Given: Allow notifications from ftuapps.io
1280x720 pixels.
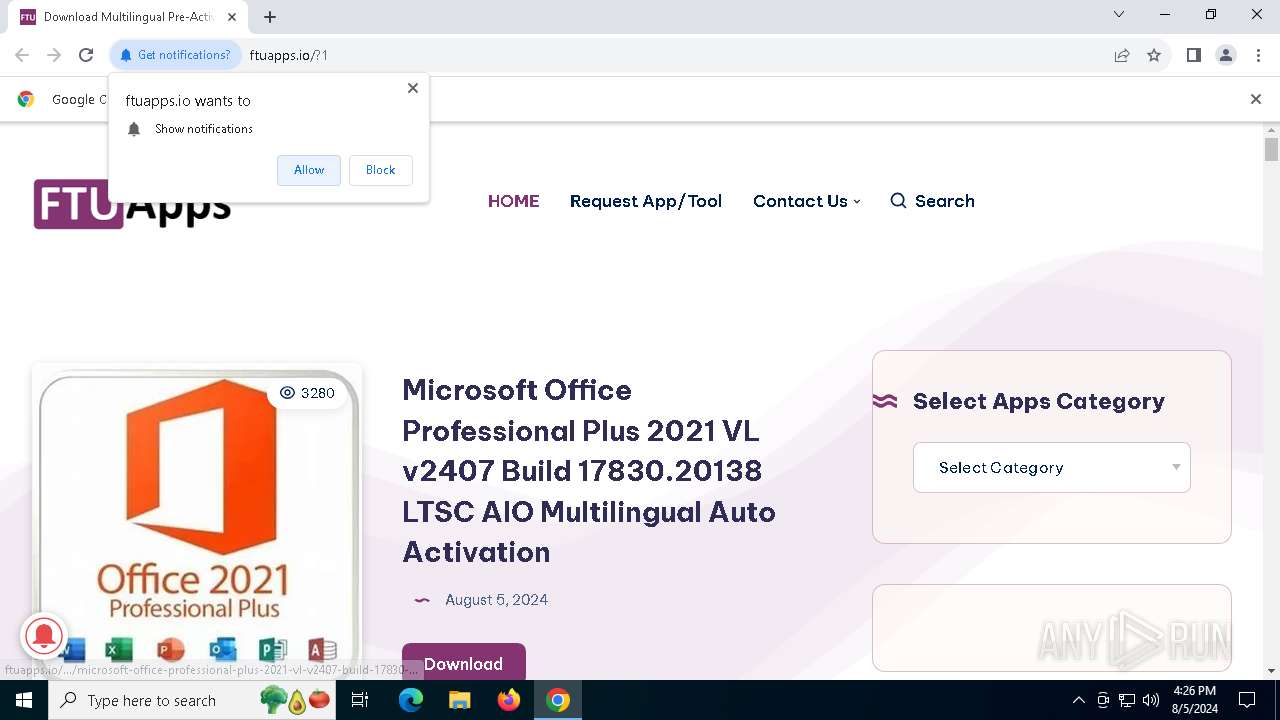Looking at the screenshot, I should [309, 170].
